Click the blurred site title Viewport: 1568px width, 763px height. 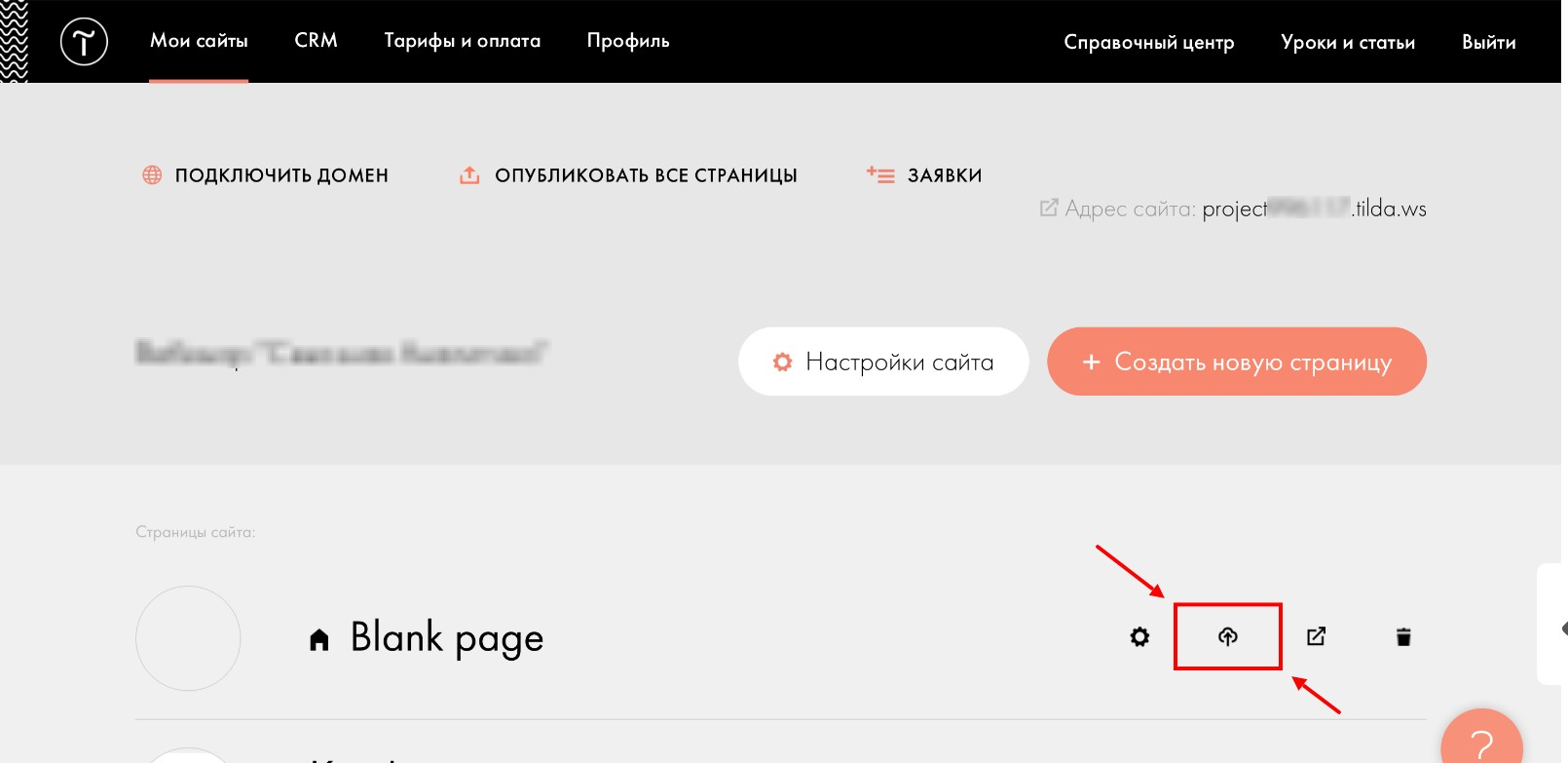[x=343, y=353]
